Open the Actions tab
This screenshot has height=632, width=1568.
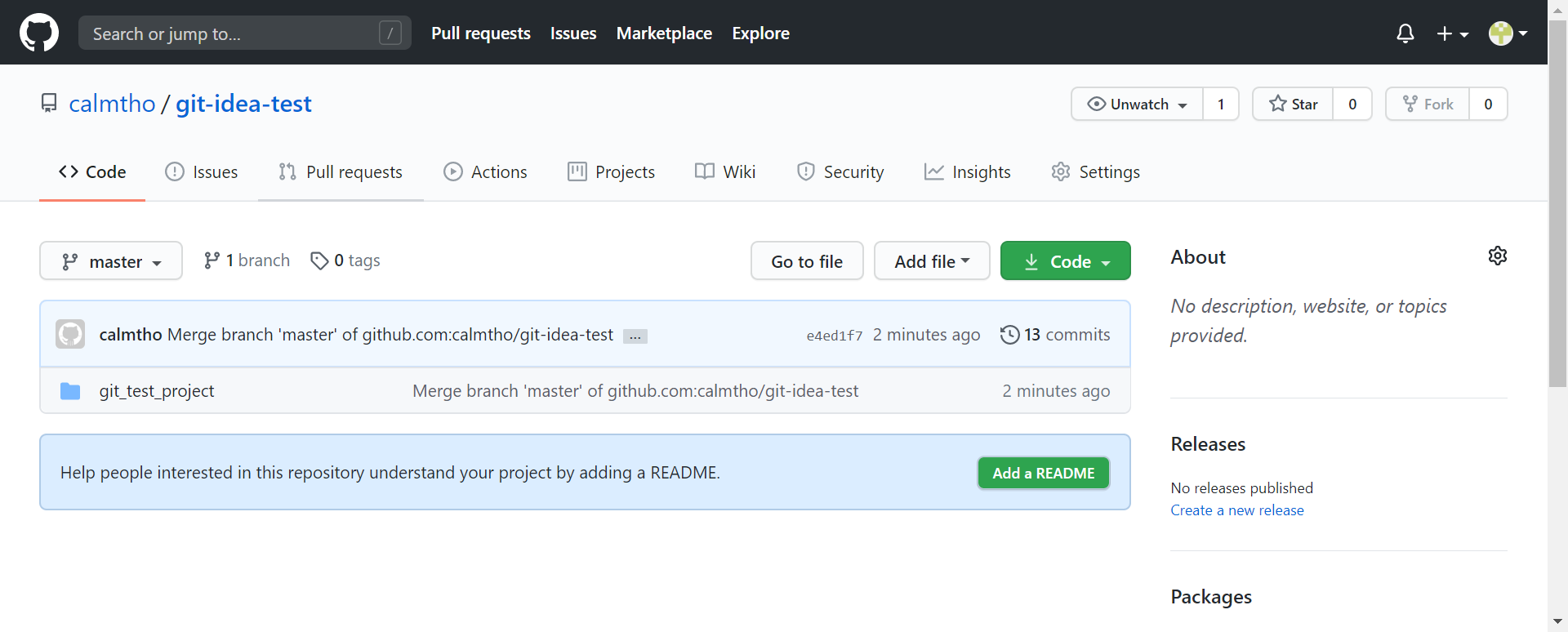tap(485, 172)
